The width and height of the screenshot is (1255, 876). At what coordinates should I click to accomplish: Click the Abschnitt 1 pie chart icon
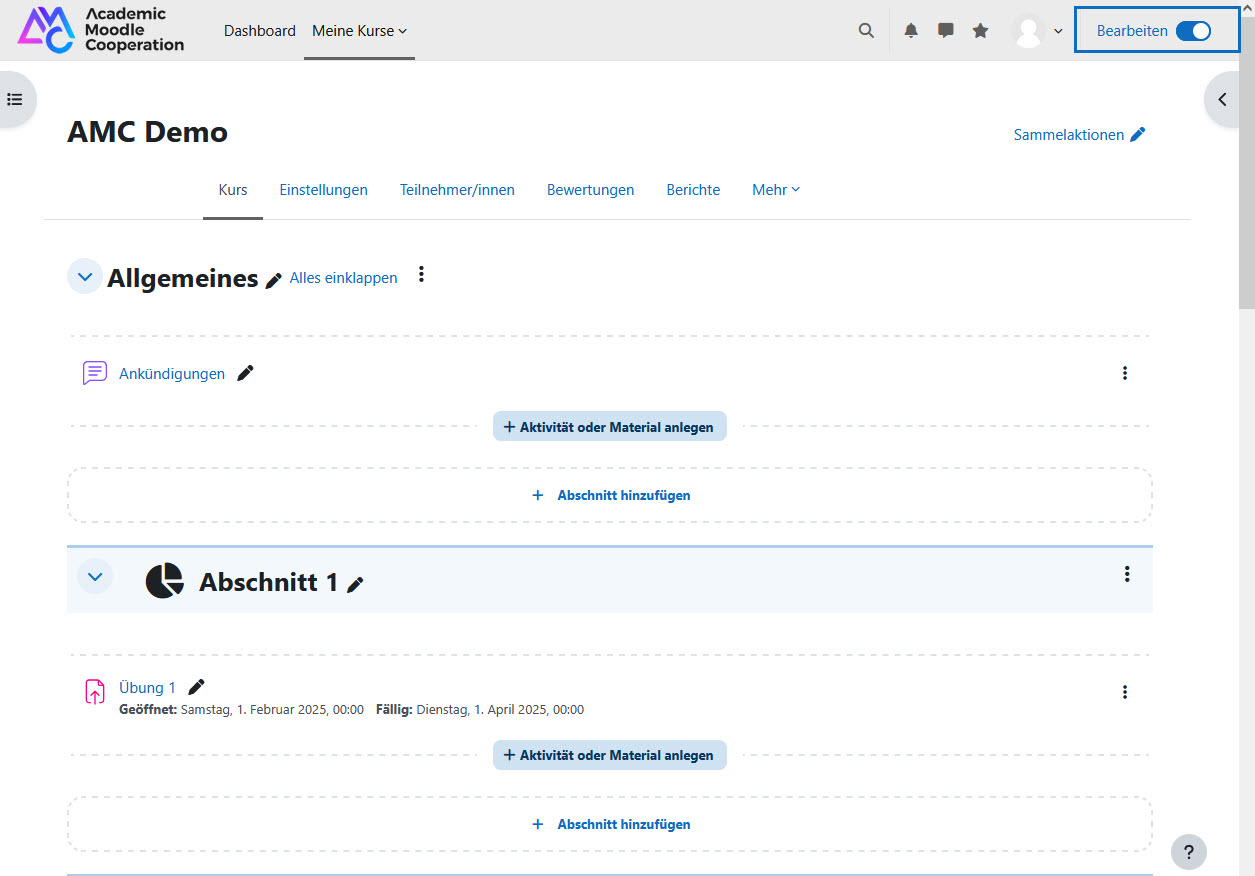(x=165, y=580)
